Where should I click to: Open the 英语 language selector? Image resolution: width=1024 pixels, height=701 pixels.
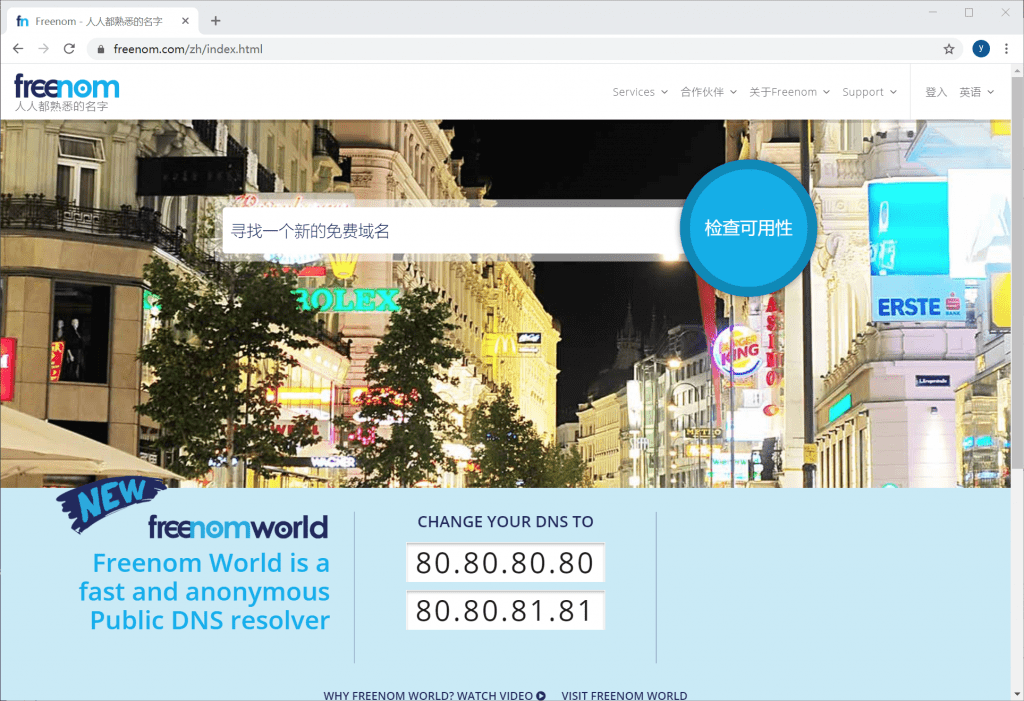(x=976, y=92)
